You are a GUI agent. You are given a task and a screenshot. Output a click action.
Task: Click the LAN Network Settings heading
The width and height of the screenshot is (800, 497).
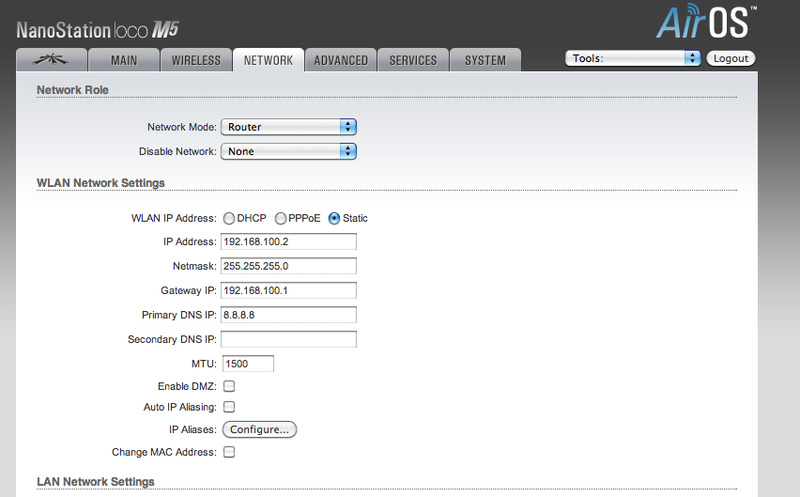click(x=95, y=482)
